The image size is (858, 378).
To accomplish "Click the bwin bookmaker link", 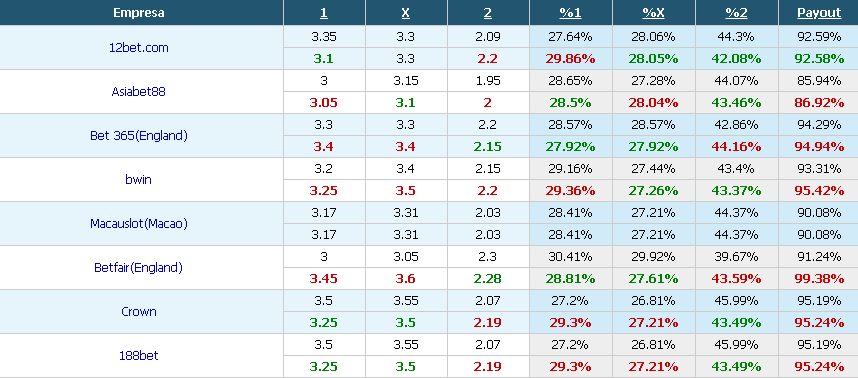I will [x=138, y=179].
